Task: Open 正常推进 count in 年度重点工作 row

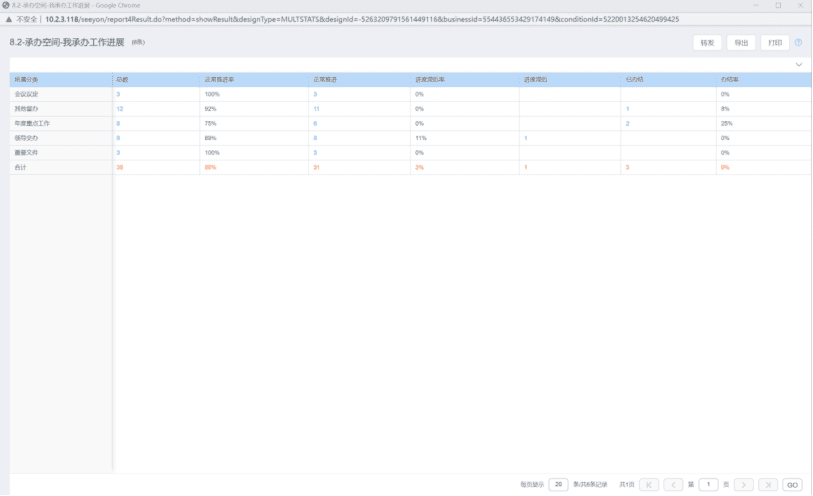Action: tap(315, 123)
